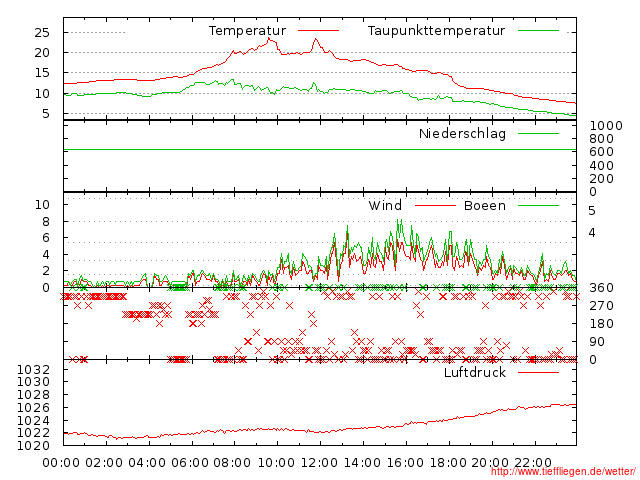The width and height of the screenshot is (640, 480).
Task: Click the 08:00 time axis label
Action: (x=232, y=463)
